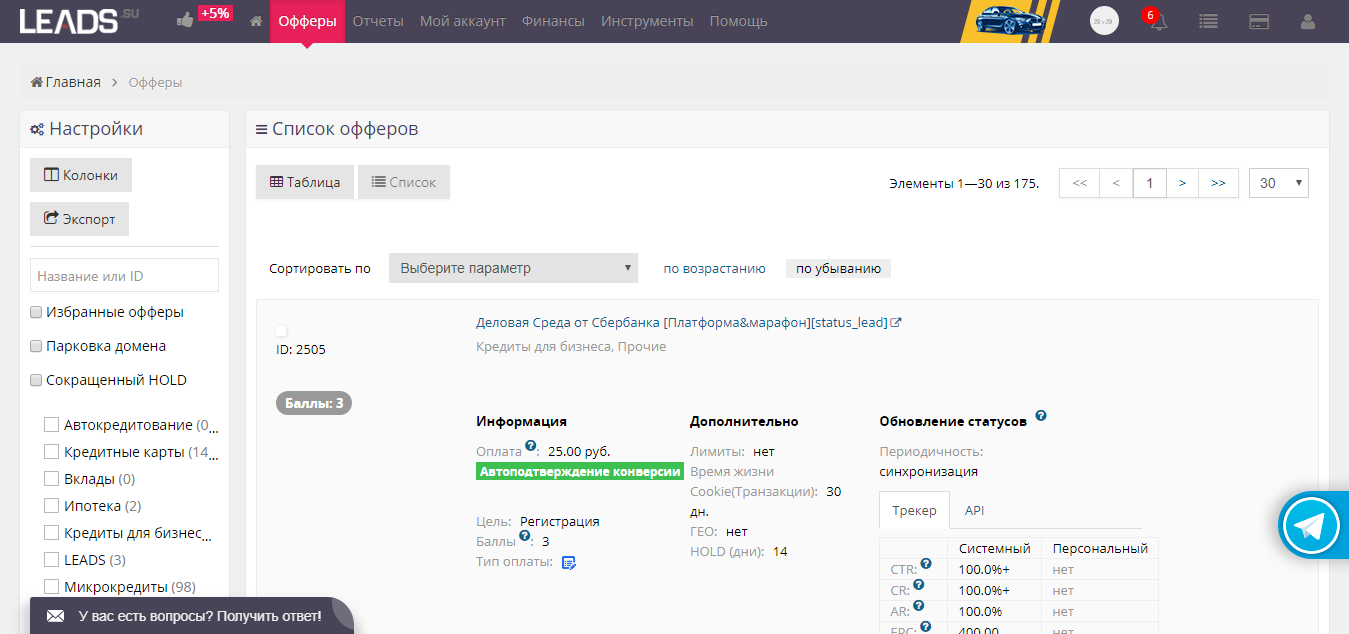Click the credit card icon in header

(x=1259, y=21)
